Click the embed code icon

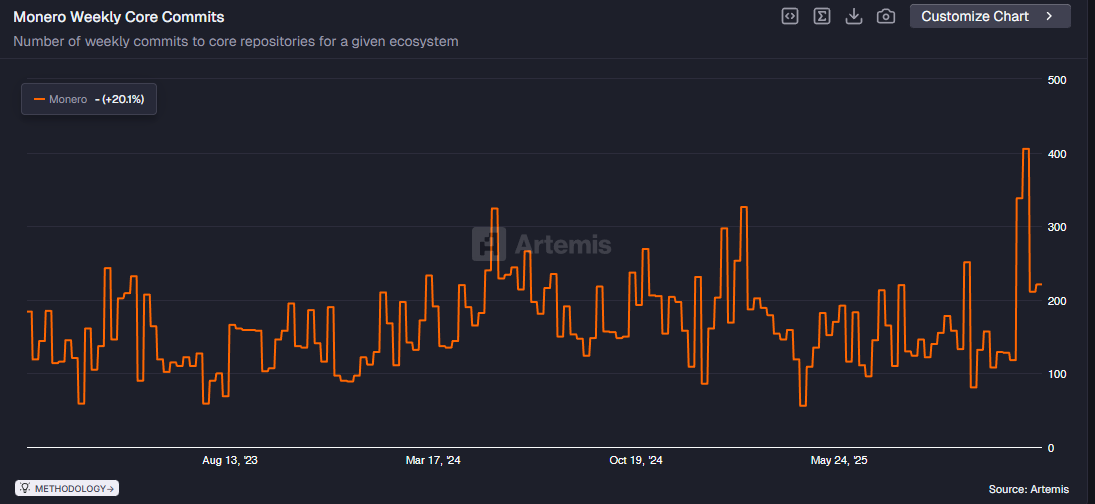pos(790,16)
